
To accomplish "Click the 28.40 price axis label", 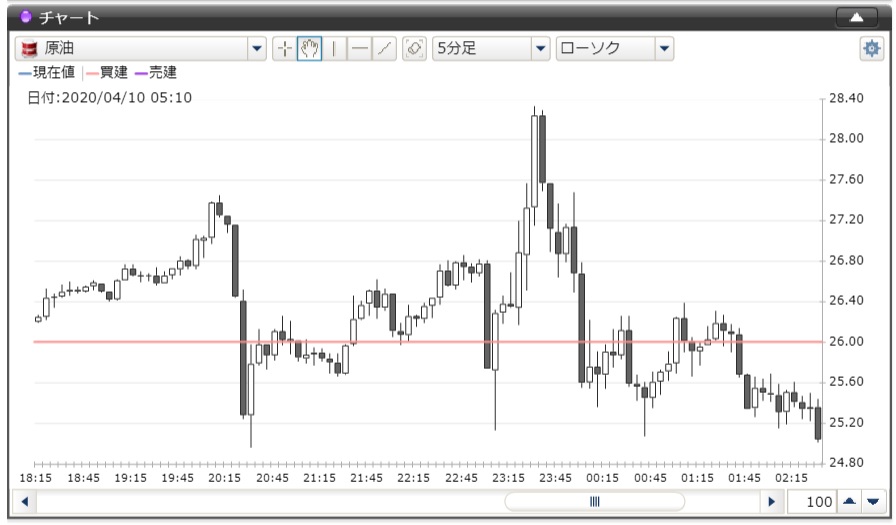I will 846,98.
